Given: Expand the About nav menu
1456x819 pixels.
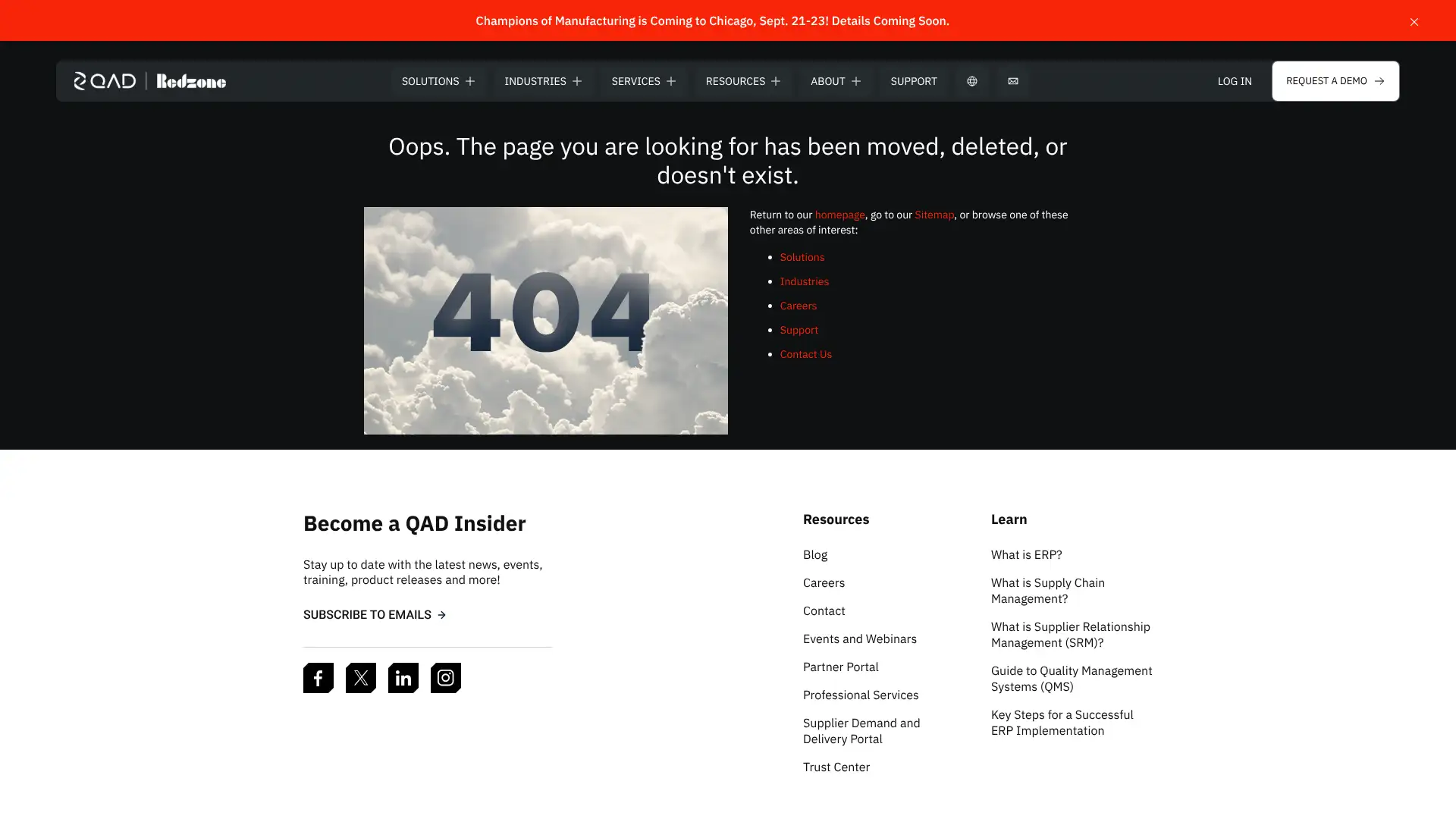Looking at the screenshot, I should [x=835, y=81].
